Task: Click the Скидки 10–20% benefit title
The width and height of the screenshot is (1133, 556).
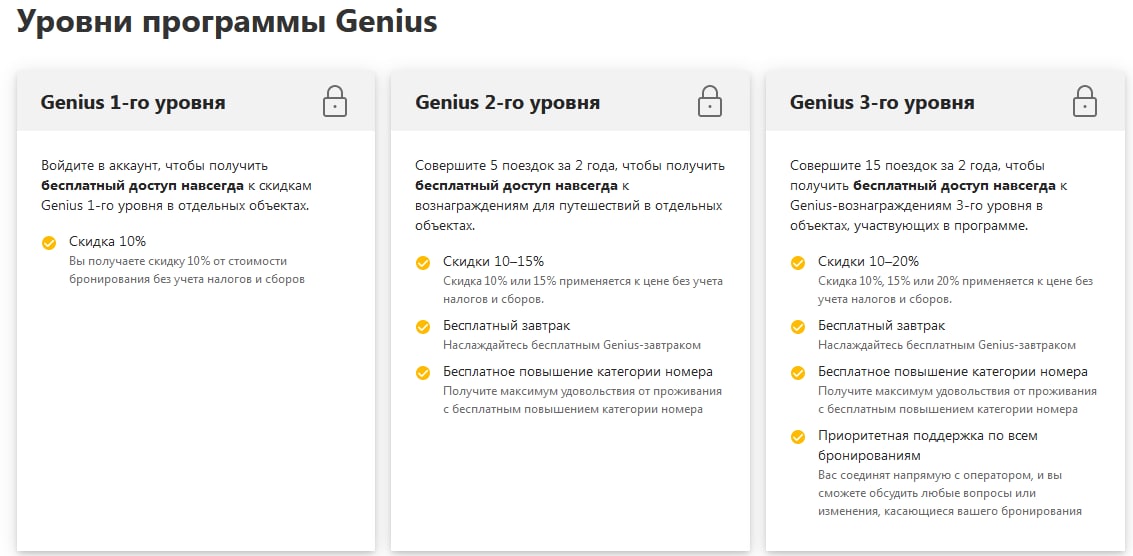Action: [868, 261]
